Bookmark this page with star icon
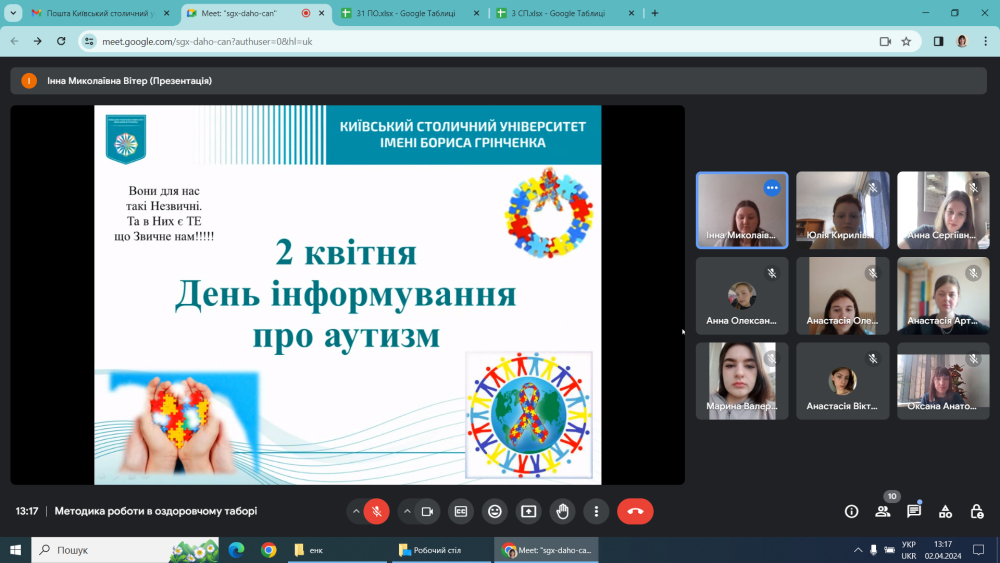The width and height of the screenshot is (1000, 563). point(906,41)
